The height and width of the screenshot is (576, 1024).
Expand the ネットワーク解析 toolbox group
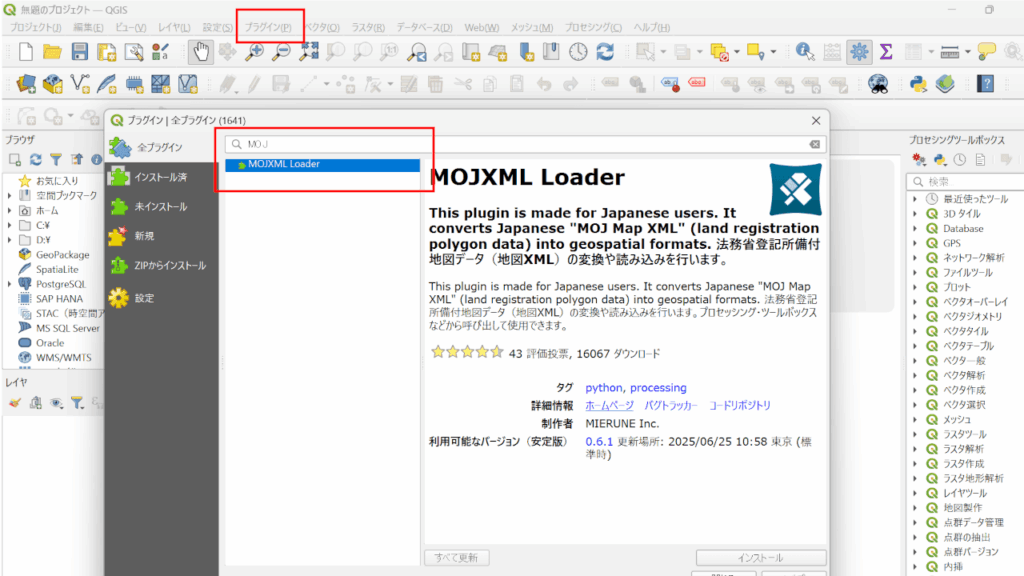point(915,257)
